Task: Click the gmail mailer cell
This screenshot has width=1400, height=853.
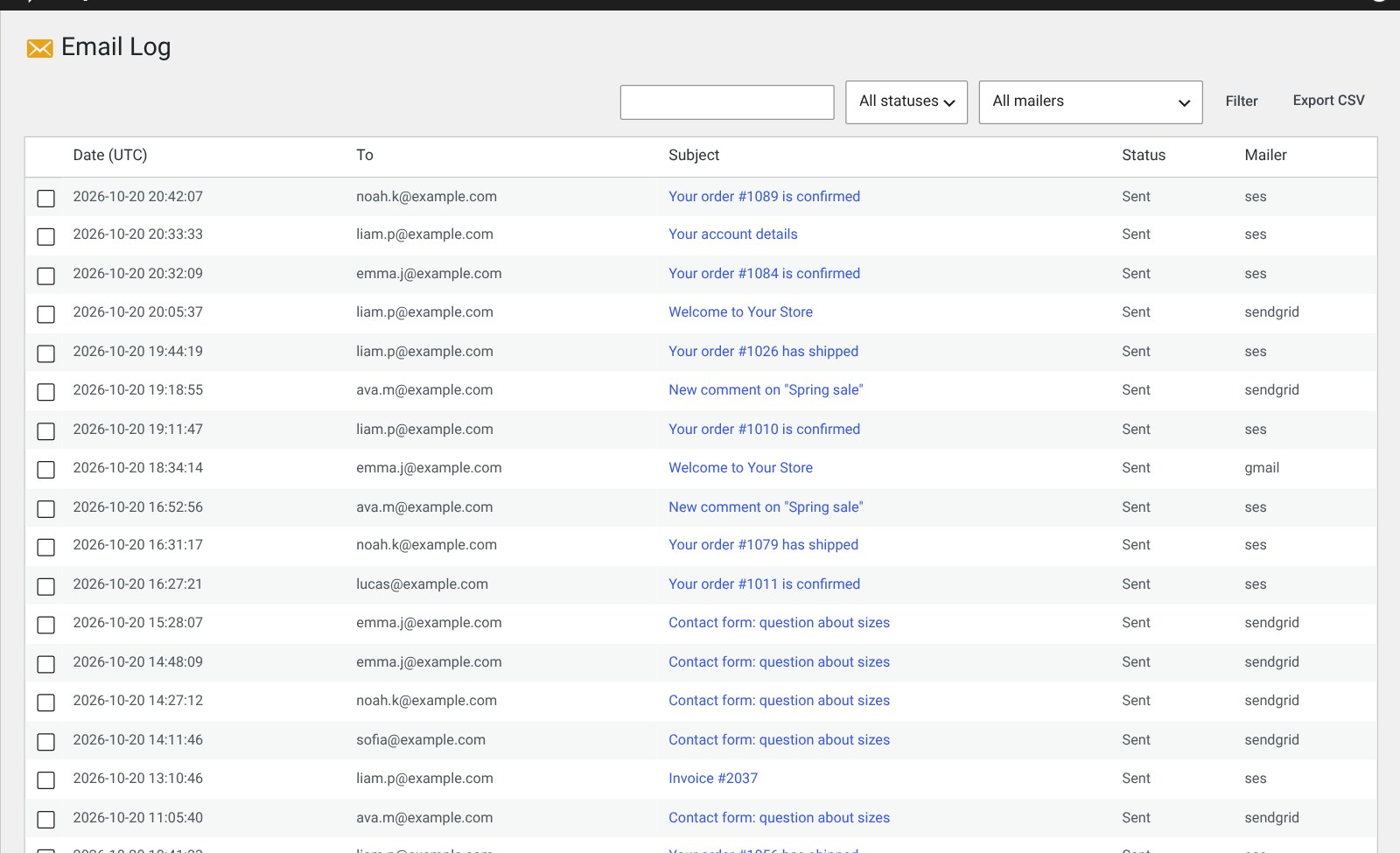Action: click(x=1262, y=468)
